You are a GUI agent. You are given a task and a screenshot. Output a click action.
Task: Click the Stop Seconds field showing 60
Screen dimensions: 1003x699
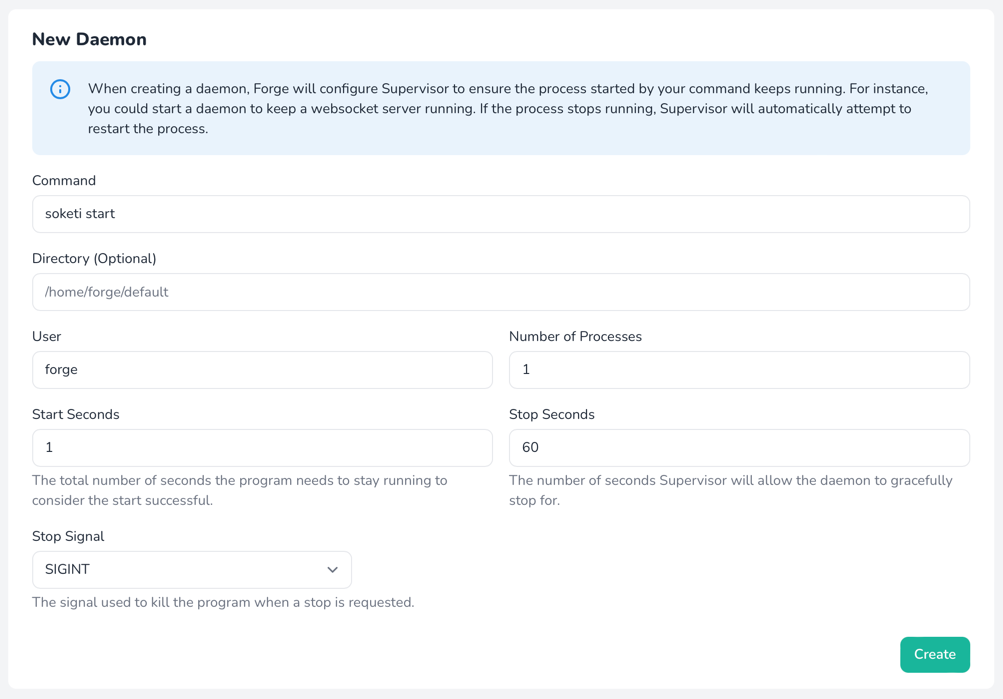(739, 448)
